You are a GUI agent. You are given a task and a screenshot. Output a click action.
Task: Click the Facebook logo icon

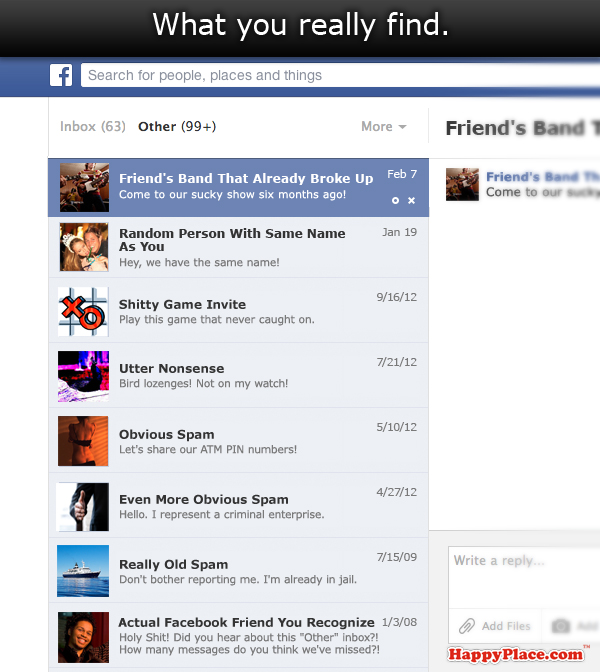pos(61,75)
